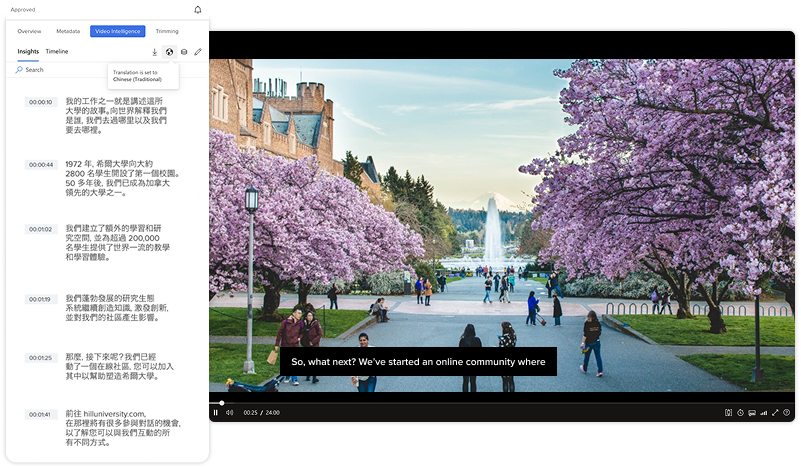The height and width of the screenshot is (468, 801).
Task: Click the search magnifier icon
Action: point(19,69)
